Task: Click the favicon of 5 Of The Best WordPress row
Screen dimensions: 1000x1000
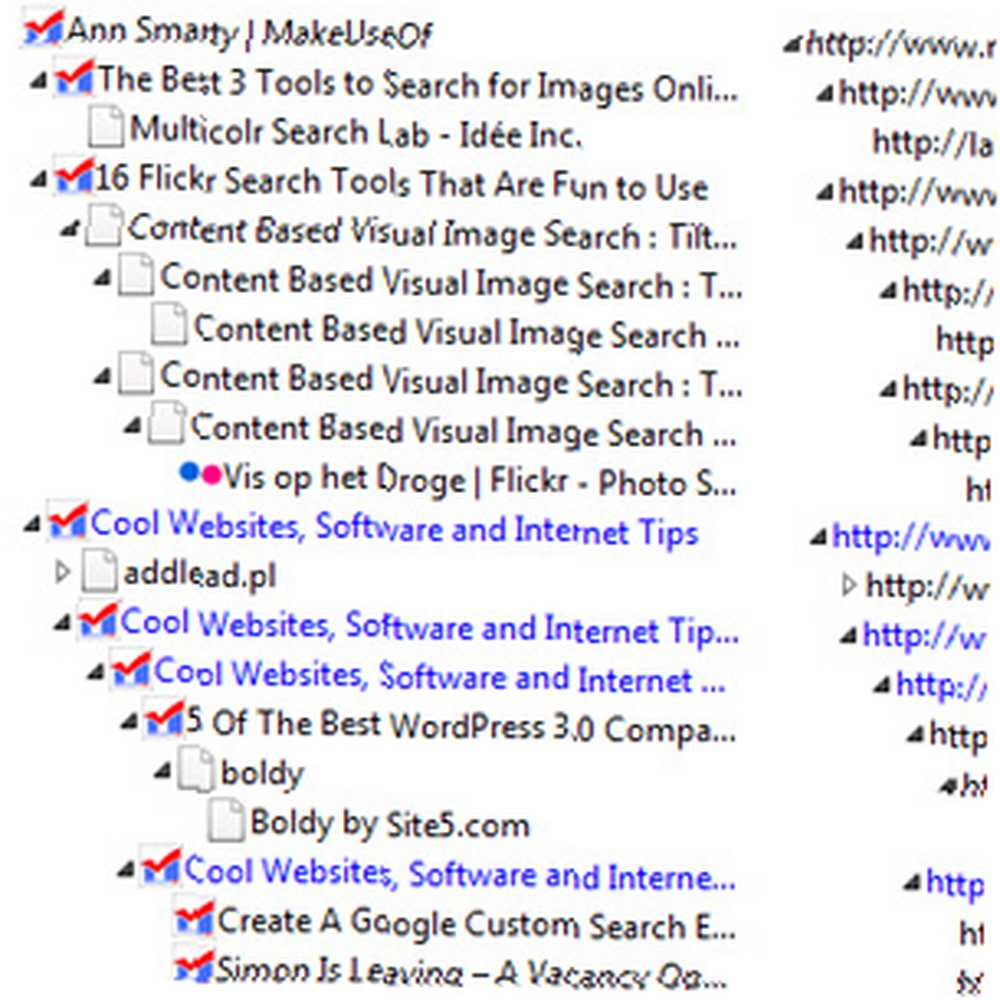Action: [164, 719]
